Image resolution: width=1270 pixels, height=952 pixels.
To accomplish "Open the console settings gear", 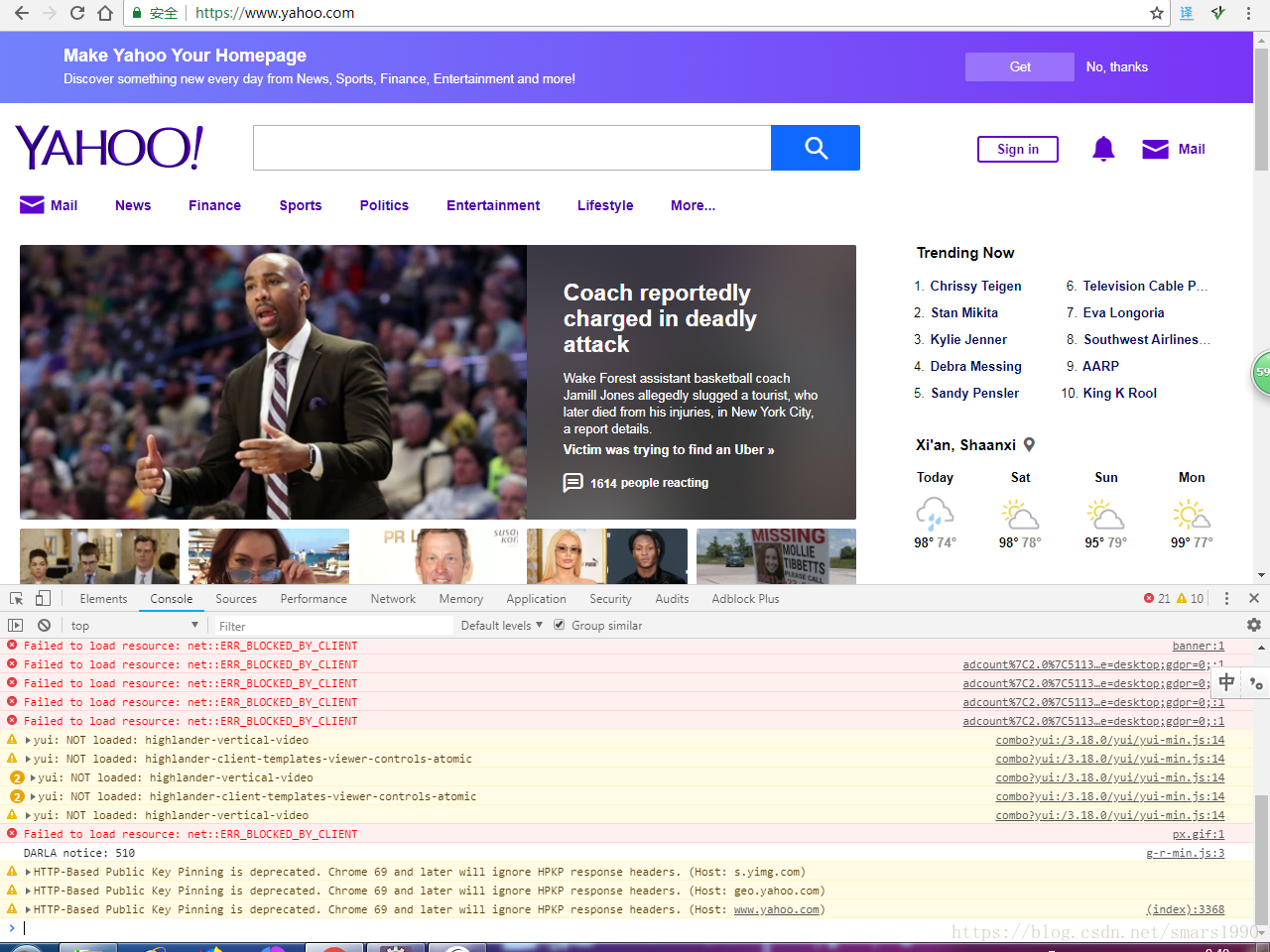I will pos(1254,625).
